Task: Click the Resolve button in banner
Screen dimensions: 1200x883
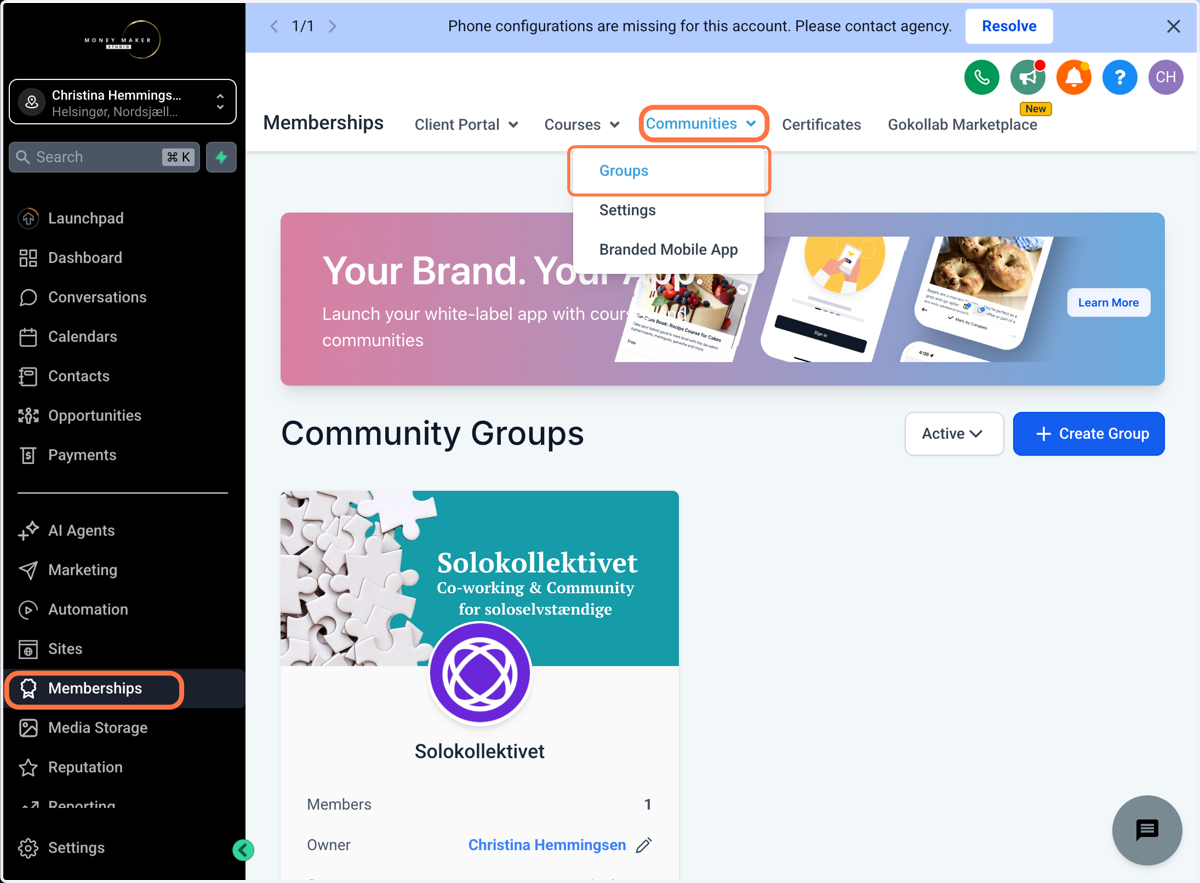Action: coord(1009,26)
